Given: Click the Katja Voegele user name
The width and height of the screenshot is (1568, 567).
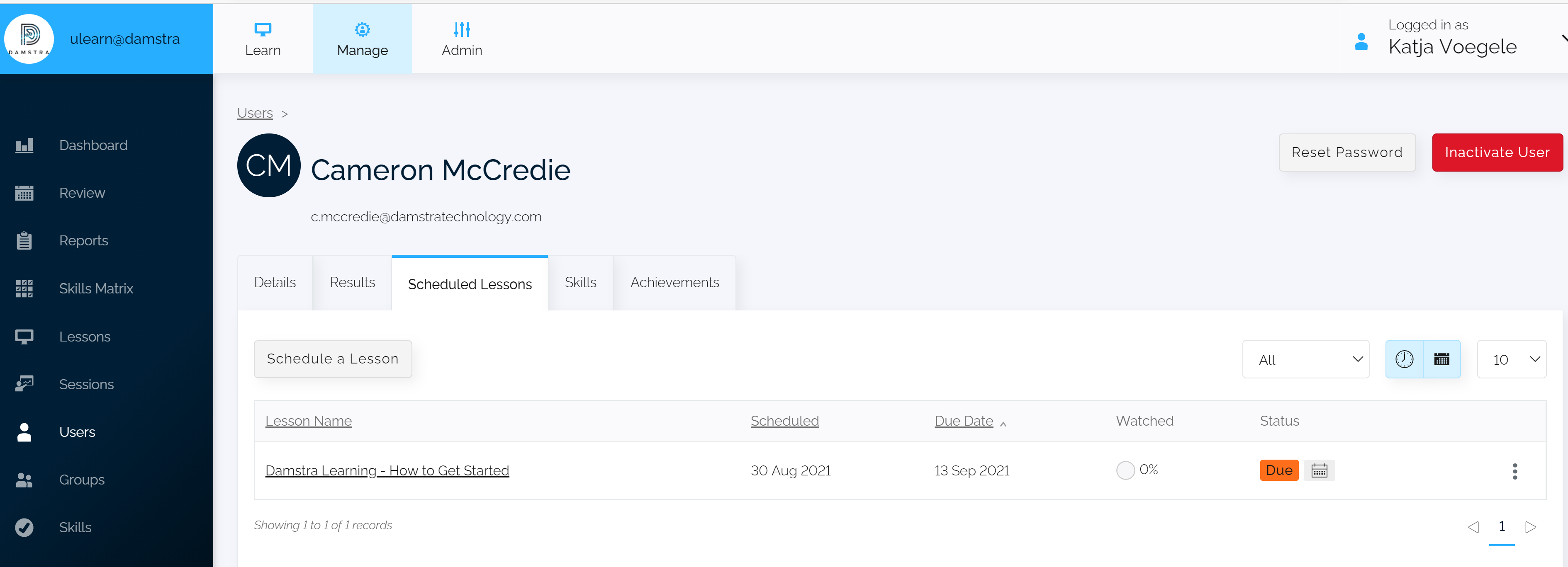Looking at the screenshot, I should [x=1452, y=47].
